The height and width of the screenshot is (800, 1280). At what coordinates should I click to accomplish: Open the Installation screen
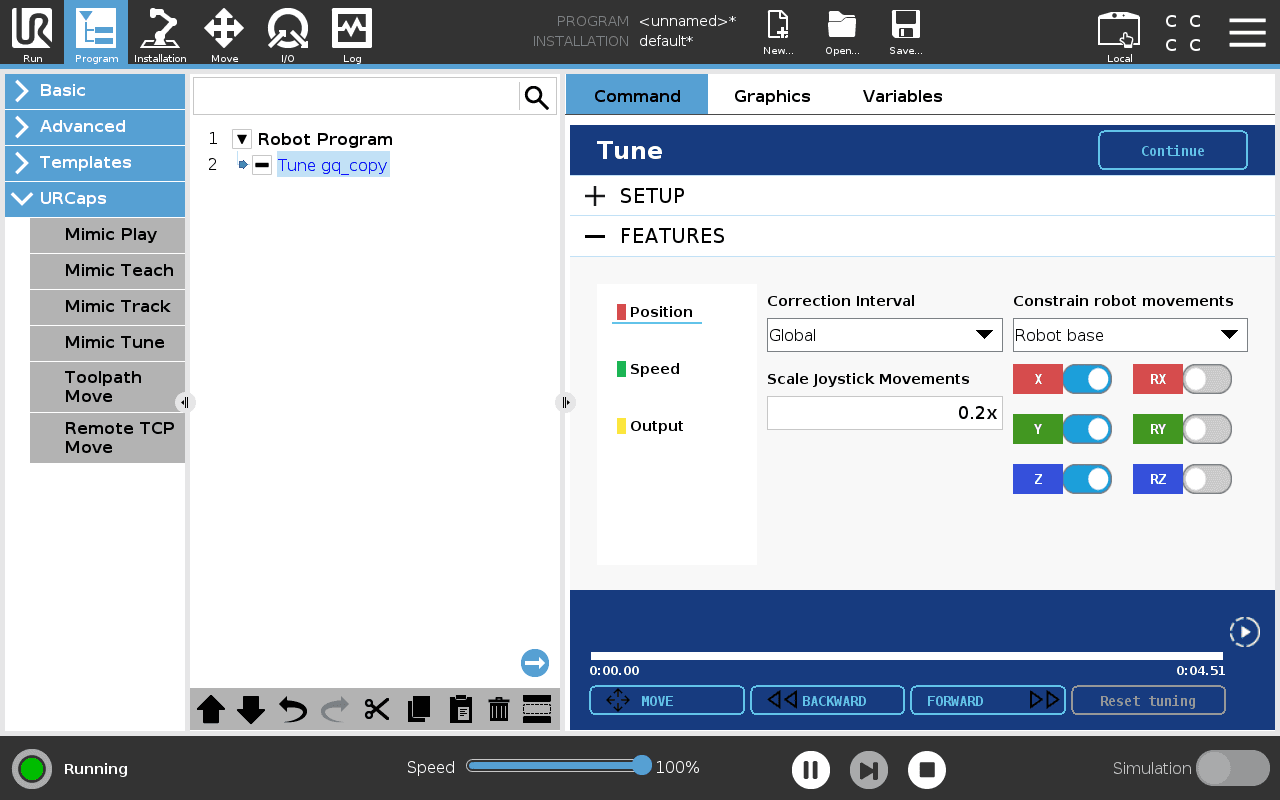[x=160, y=33]
